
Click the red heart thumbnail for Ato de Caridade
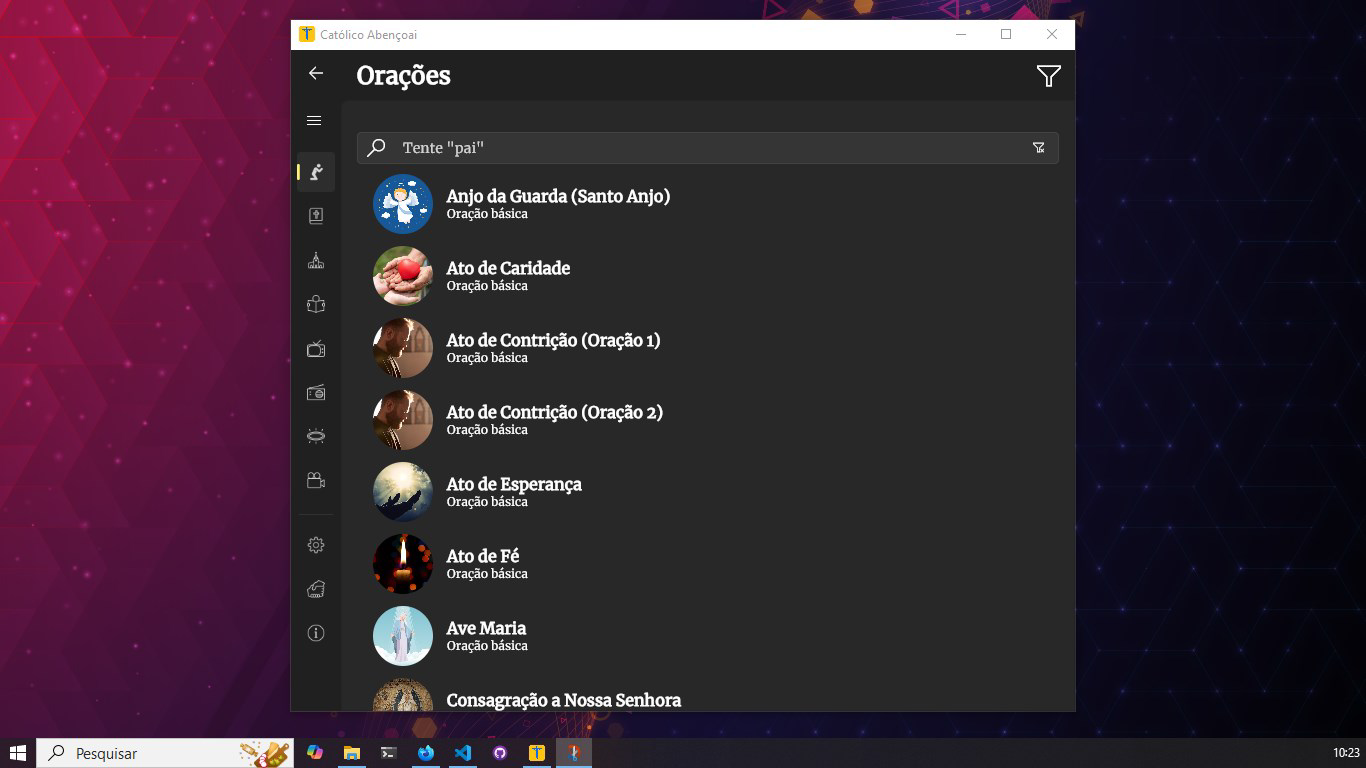click(x=403, y=276)
